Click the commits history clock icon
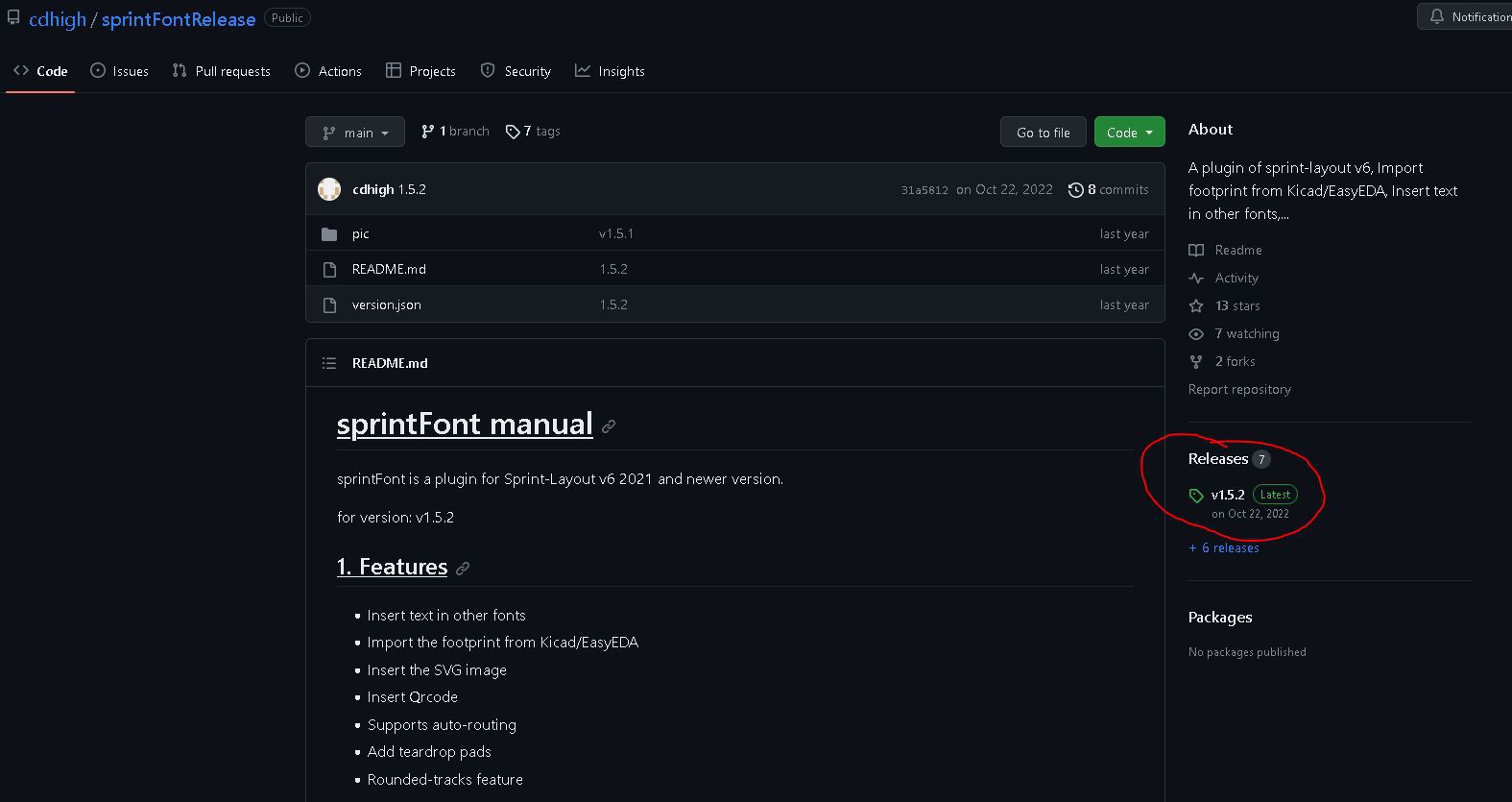Image resolution: width=1512 pixels, height=802 pixels. click(1076, 190)
